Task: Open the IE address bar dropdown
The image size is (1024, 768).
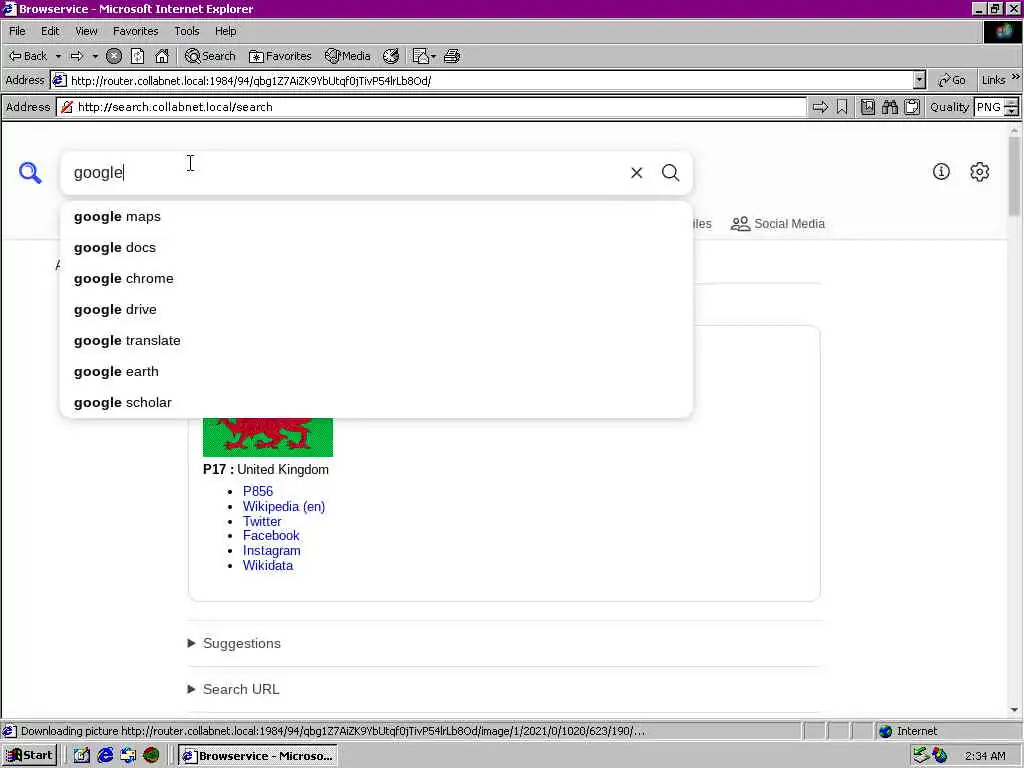Action: (920, 80)
